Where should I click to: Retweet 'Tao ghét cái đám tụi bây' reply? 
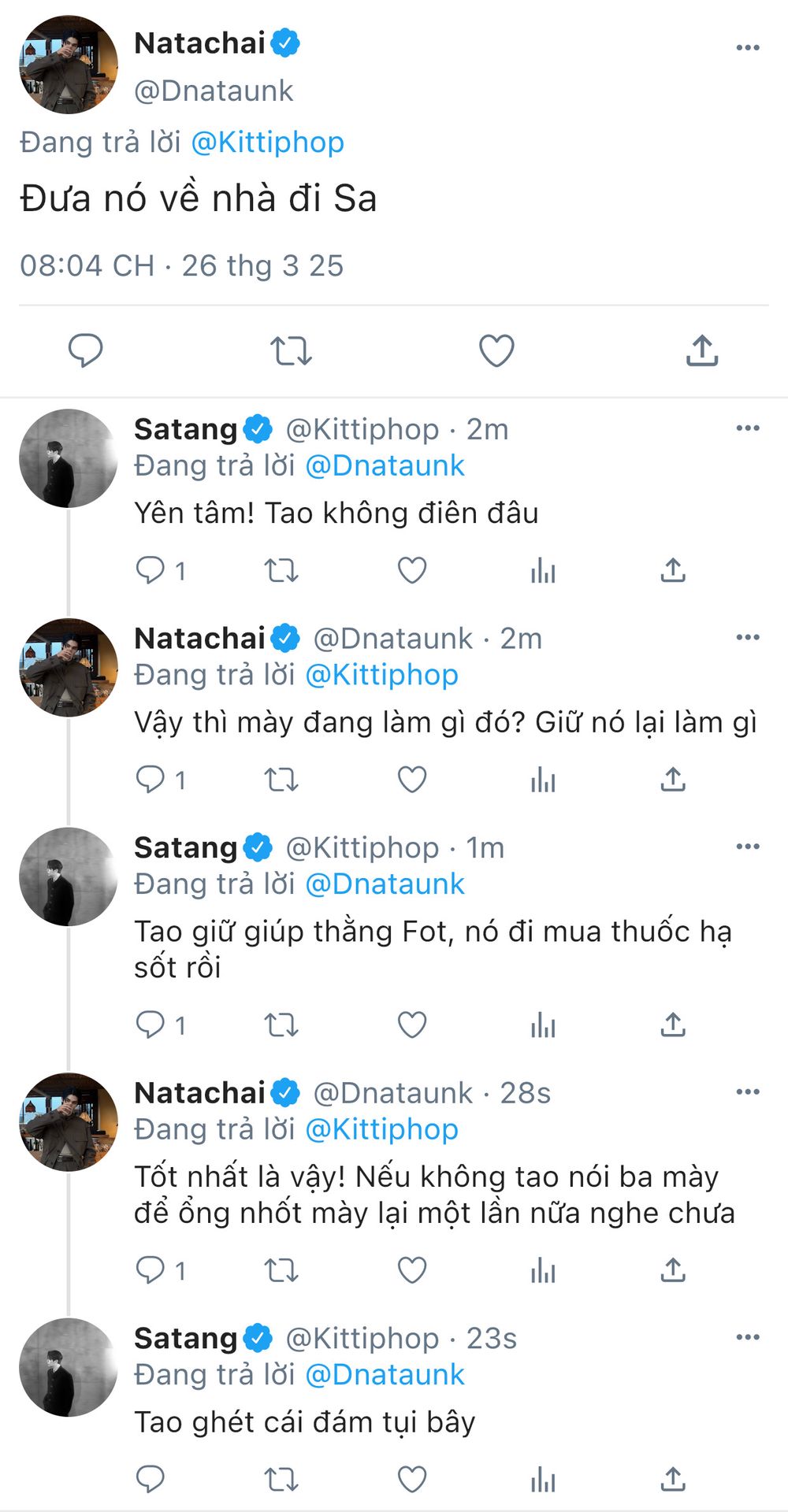click(x=281, y=1479)
